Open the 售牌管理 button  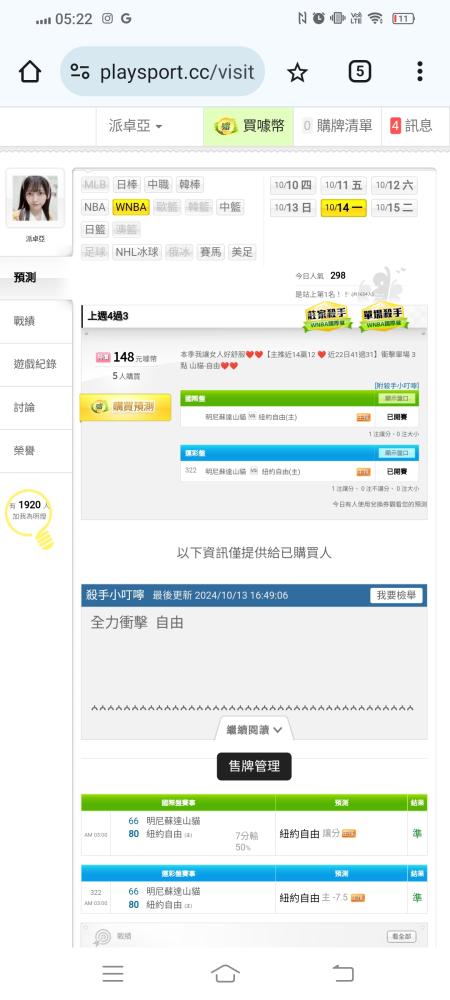coord(254,766)
